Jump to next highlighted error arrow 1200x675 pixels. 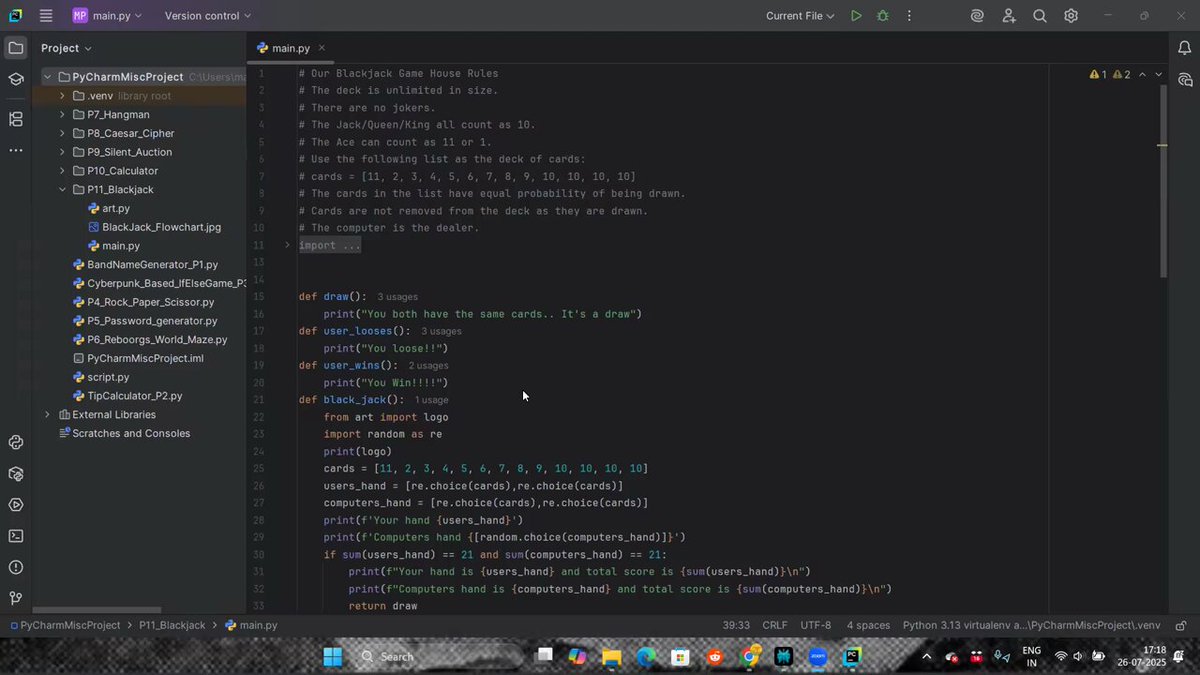pos(1159,74)
